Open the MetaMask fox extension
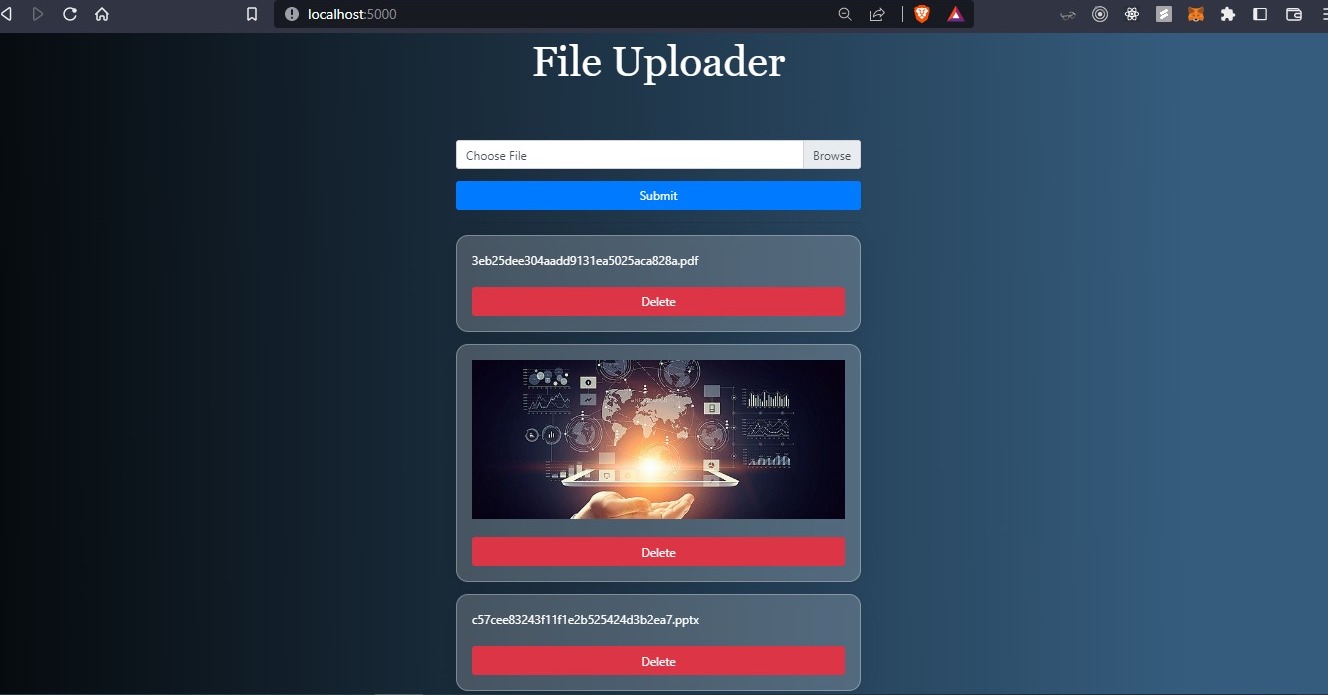 (x=1196, y=14)
